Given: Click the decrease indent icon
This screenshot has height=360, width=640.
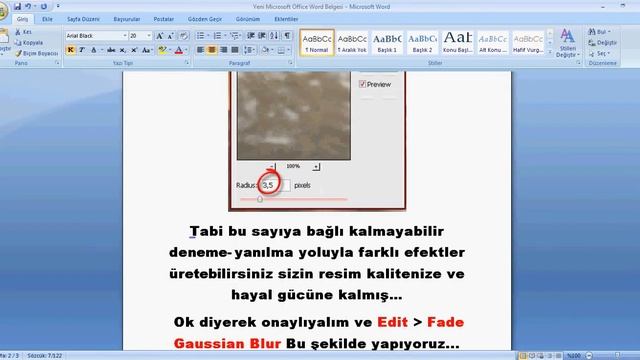Looking at the screenshot, I should [x=251, y=36].
